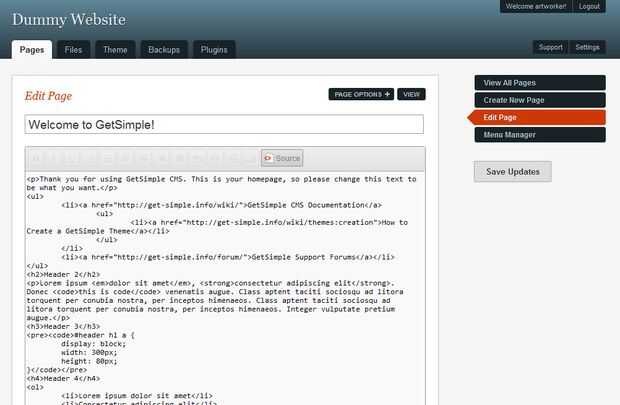Focus the page title field 'Welcome to GetSimple!'
Viewport: 620px width, 405px height.
(224, 125)
